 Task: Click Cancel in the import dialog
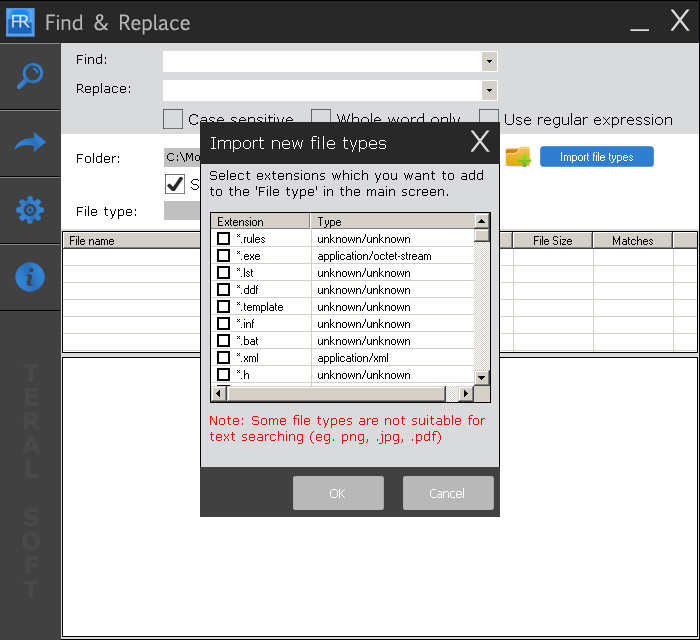tap(448, 493)
